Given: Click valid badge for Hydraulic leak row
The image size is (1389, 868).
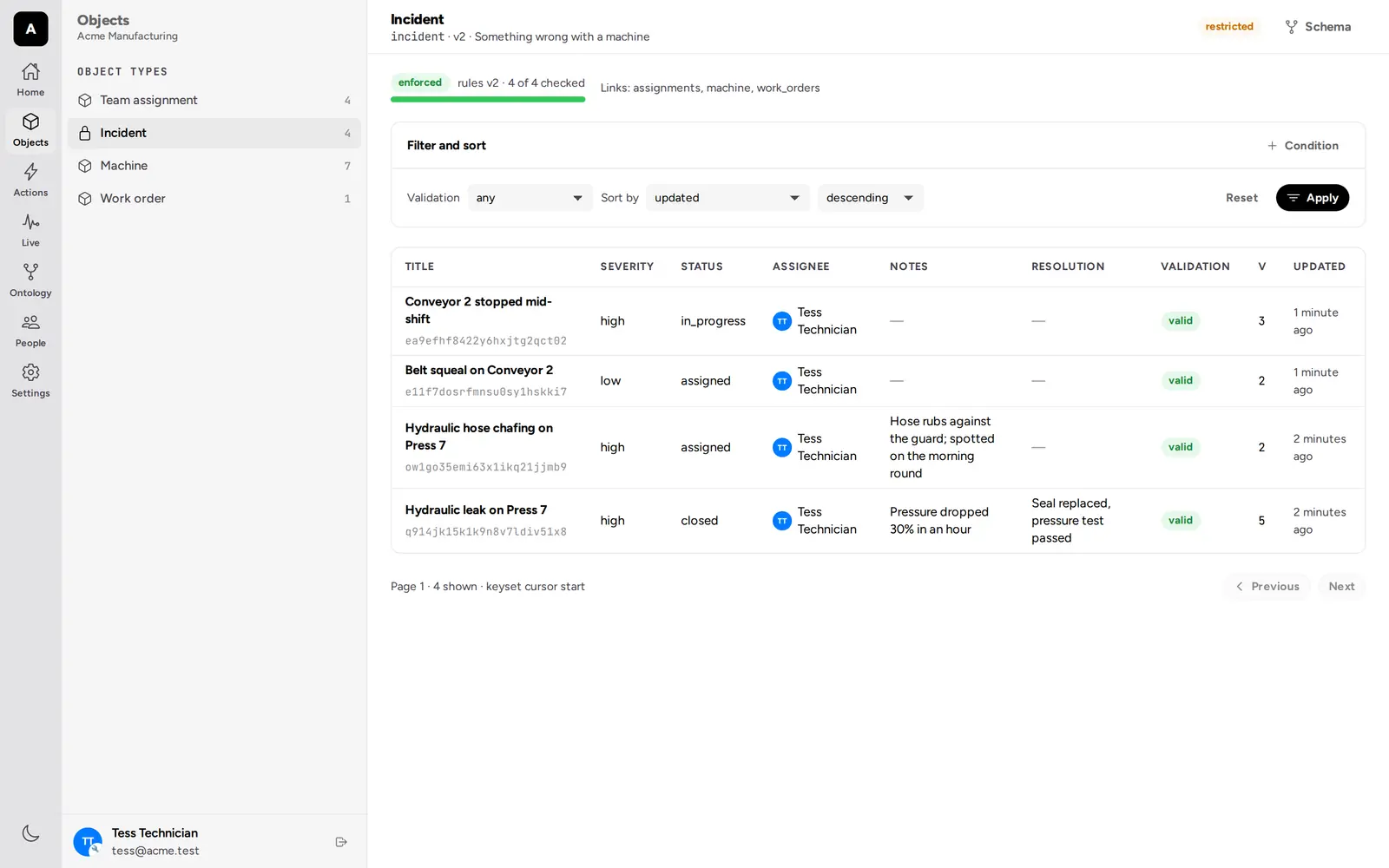Looking at the screenshot, I should [1180, 521].
